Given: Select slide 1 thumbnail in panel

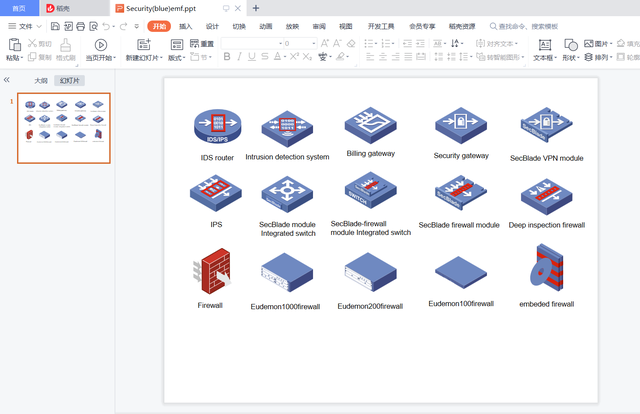Looking at the screenshot, I should [x=64, y=128].
